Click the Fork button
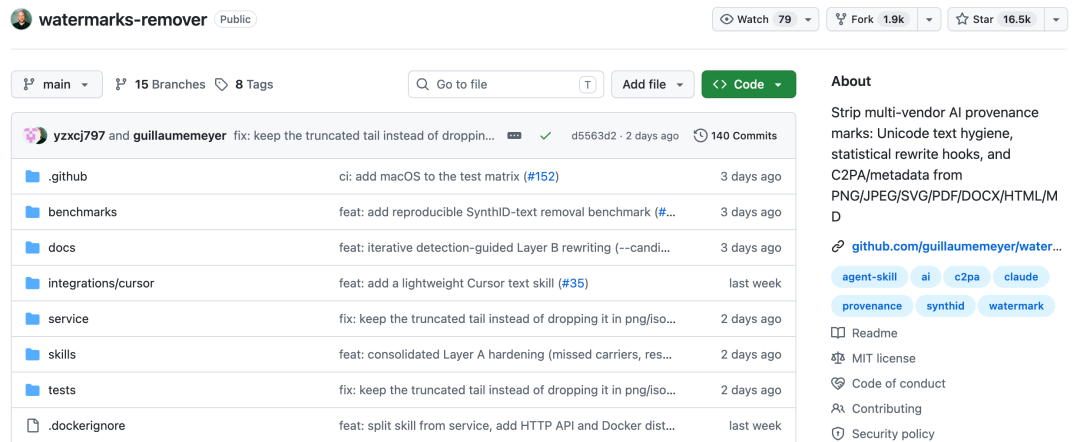Screen dimensions: 1080x442 pos(873,19)
